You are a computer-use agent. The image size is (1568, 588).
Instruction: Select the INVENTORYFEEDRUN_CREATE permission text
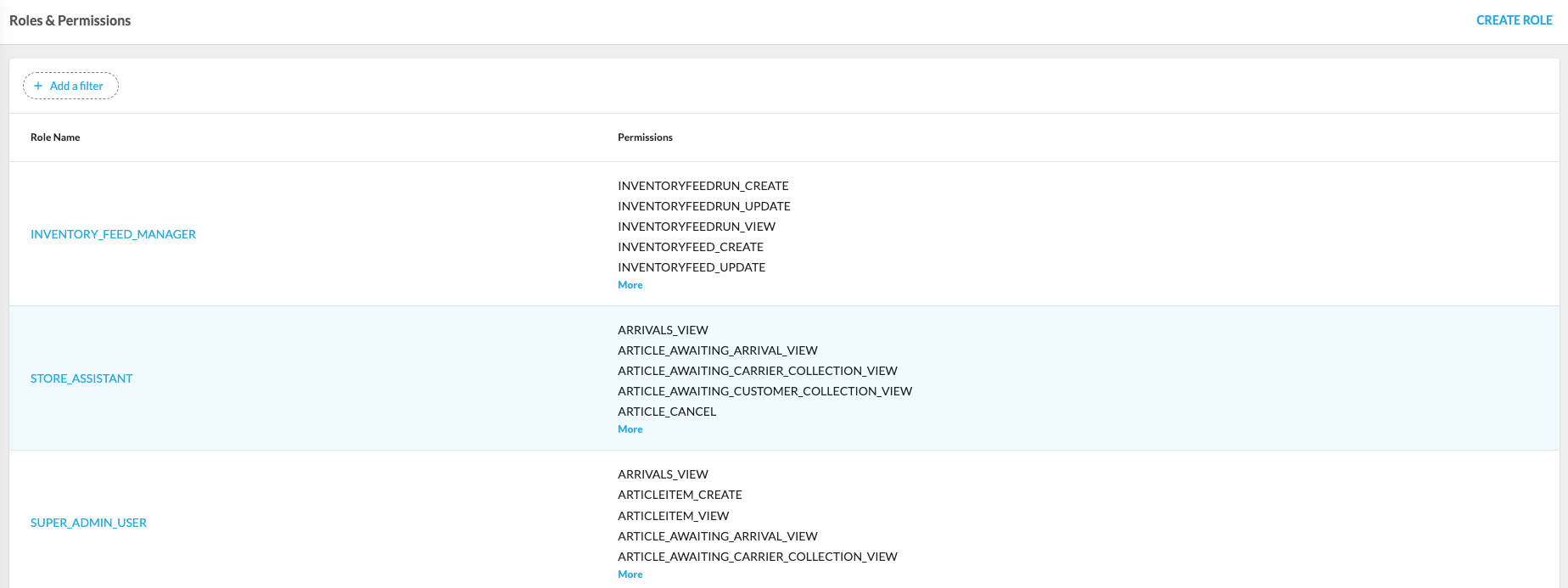pos(703,186)
